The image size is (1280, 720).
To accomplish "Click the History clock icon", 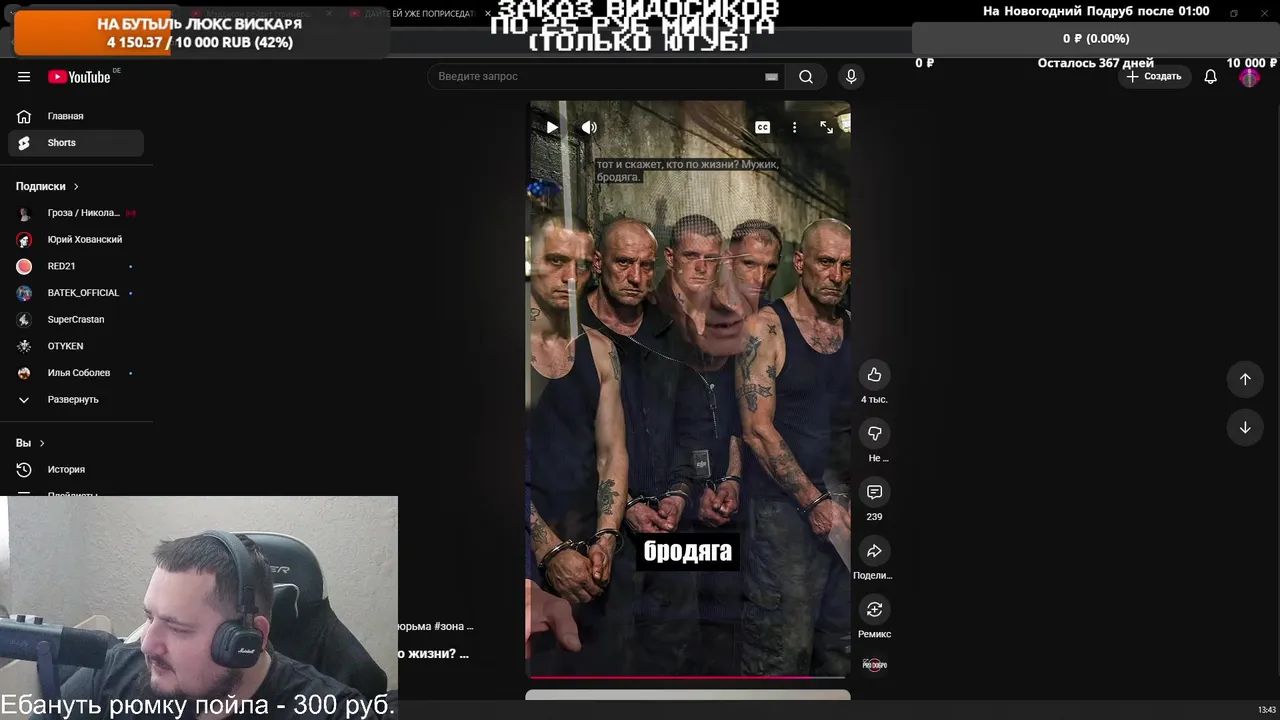I will point(24,470).
